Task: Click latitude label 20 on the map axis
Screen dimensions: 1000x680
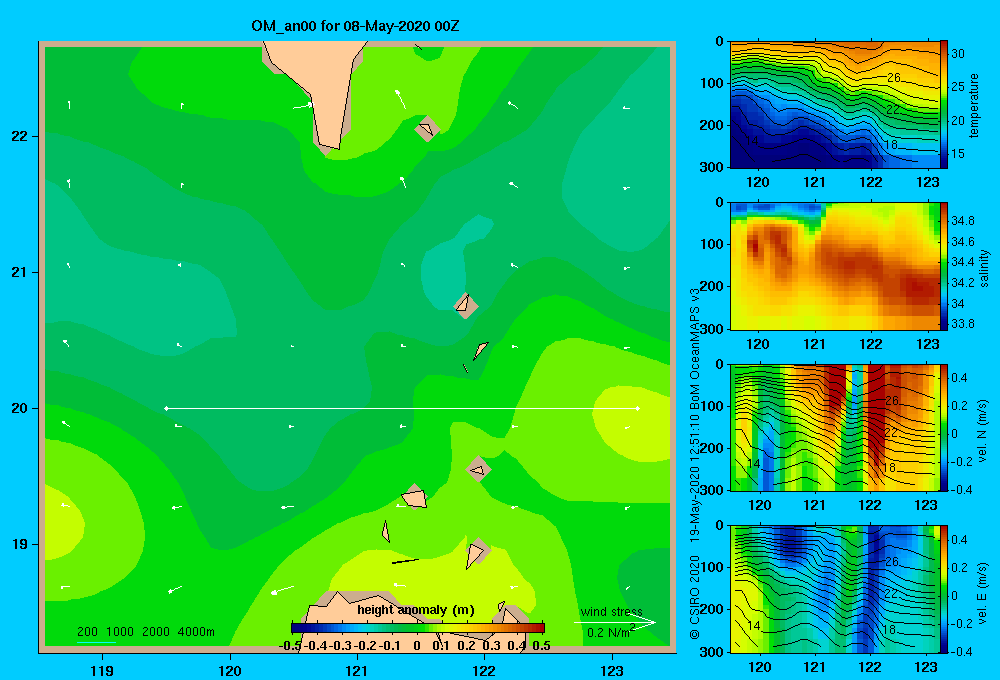Action: (20, 408)
